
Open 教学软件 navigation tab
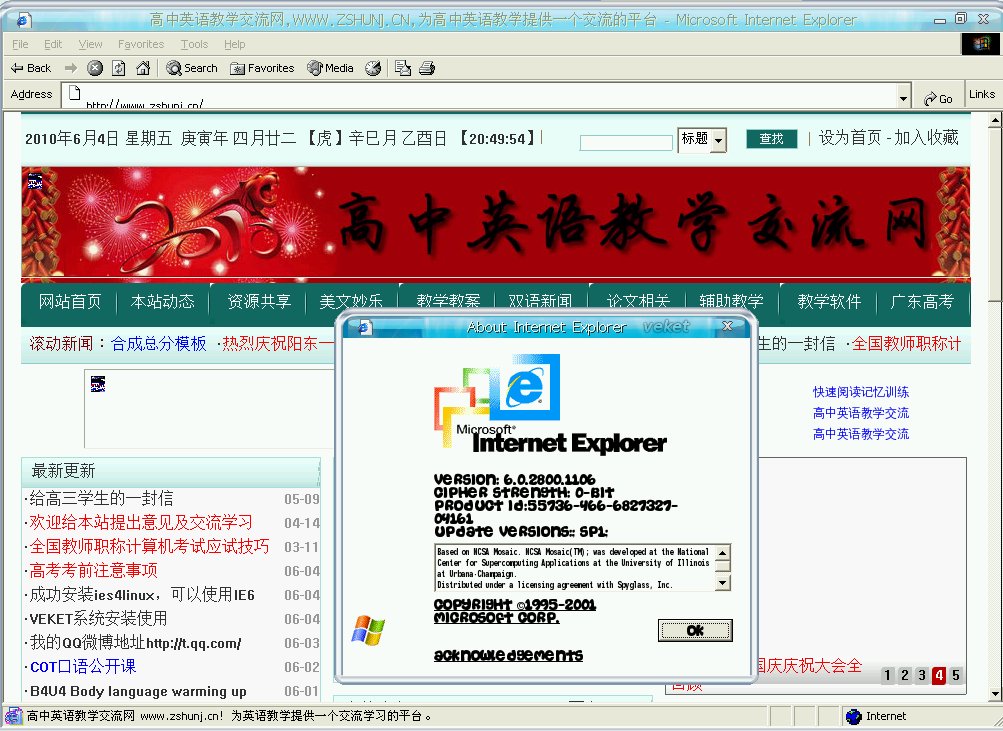coord(829,301)
